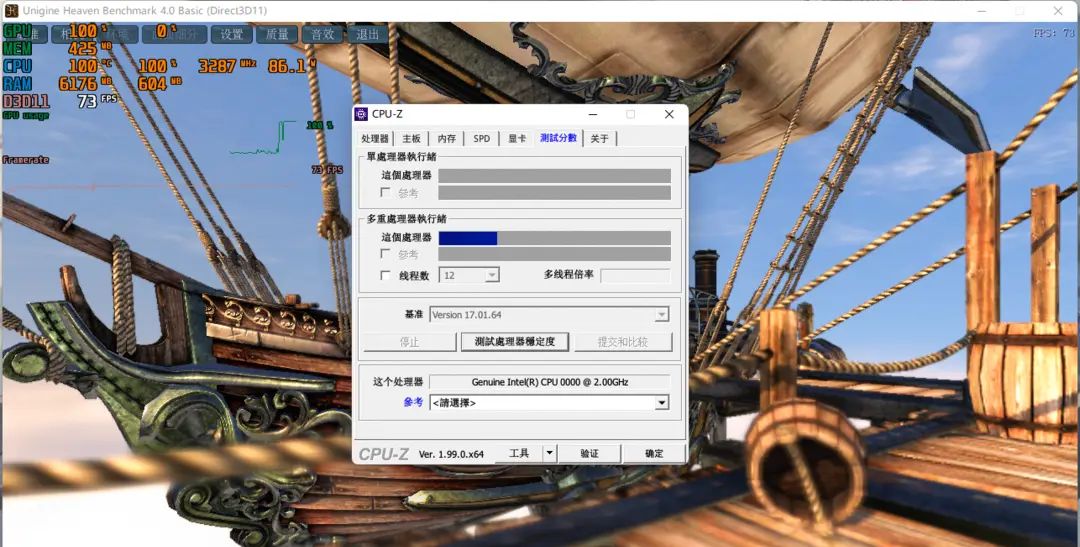Switch to the 显卡 tab
Image resolution: width=1080 pixels, height=547 pixels.
[x=517, y=138]
